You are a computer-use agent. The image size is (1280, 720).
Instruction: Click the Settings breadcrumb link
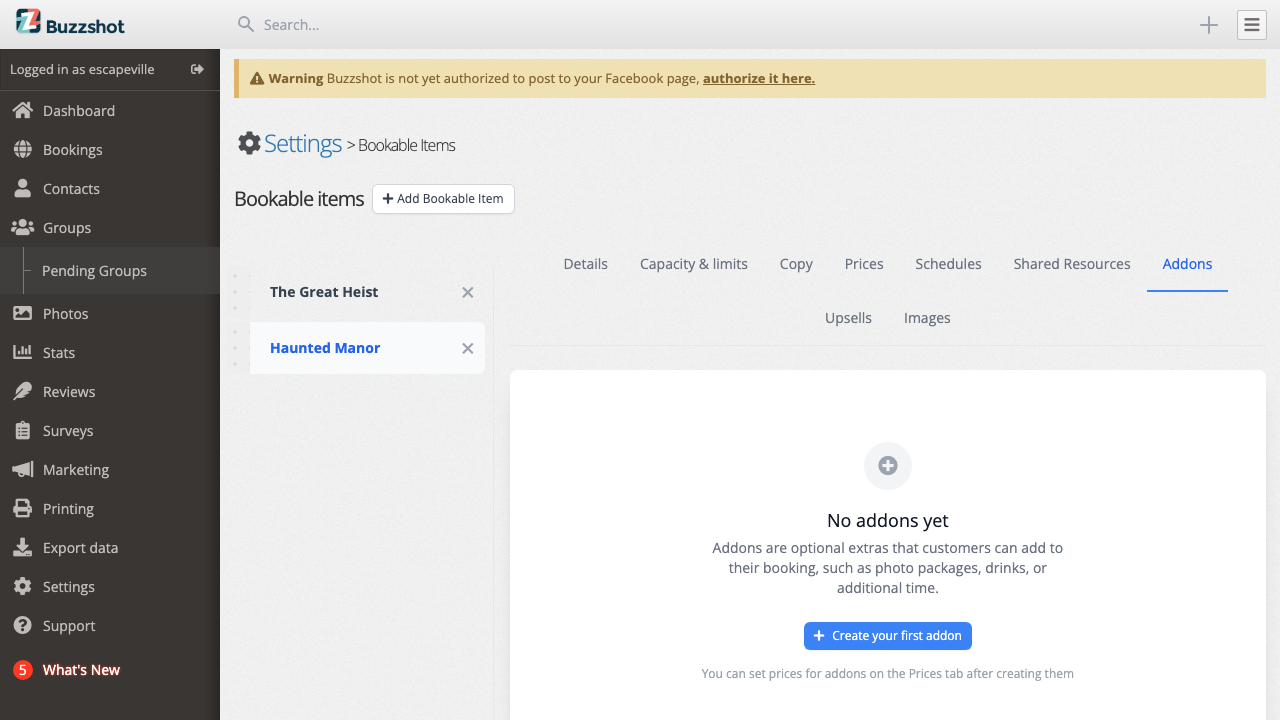tap(303, 143)
